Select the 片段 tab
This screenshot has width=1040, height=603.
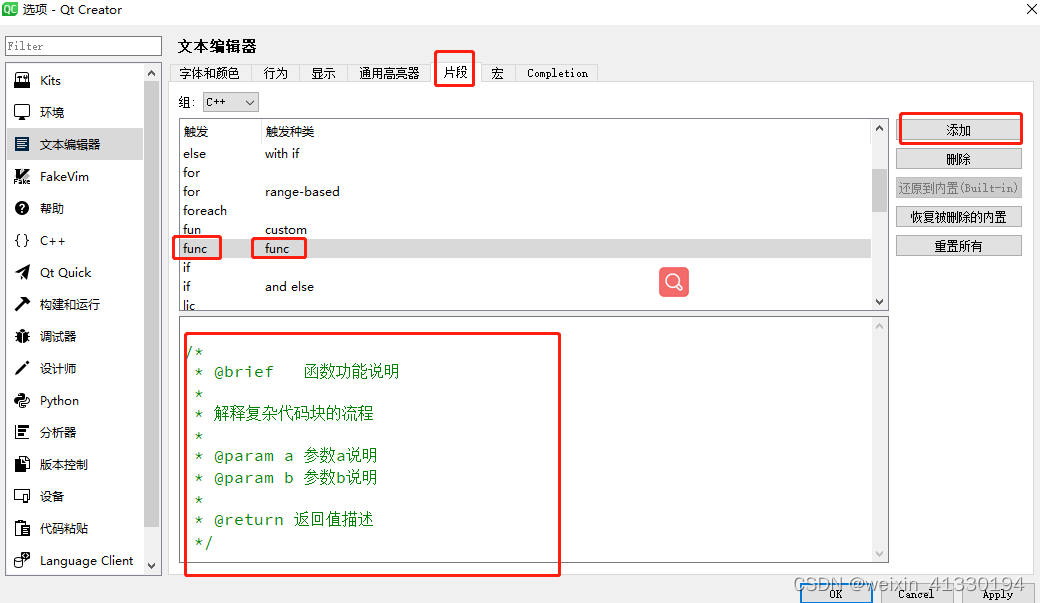click(x=455, y=72)
